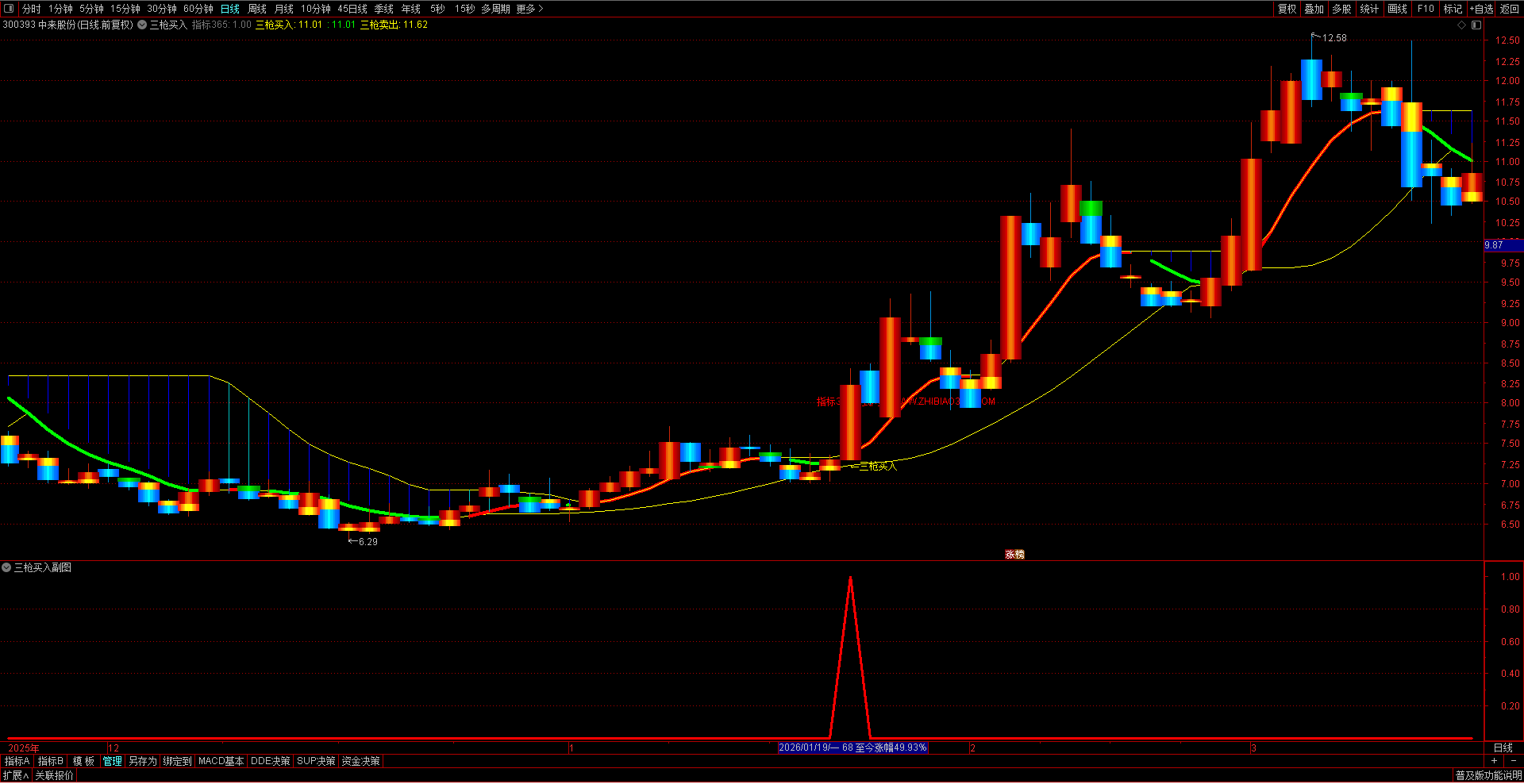
Task: Add stock with +自选 button
Action: pos(1481,9)
